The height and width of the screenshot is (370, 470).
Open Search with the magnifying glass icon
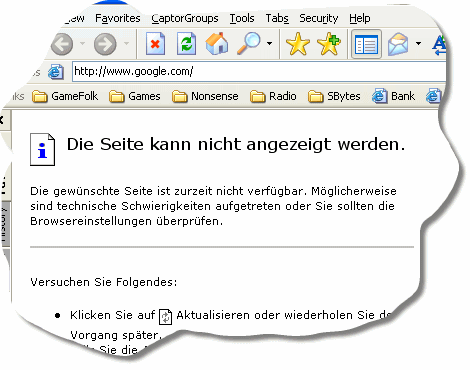(x=249, y=44)
